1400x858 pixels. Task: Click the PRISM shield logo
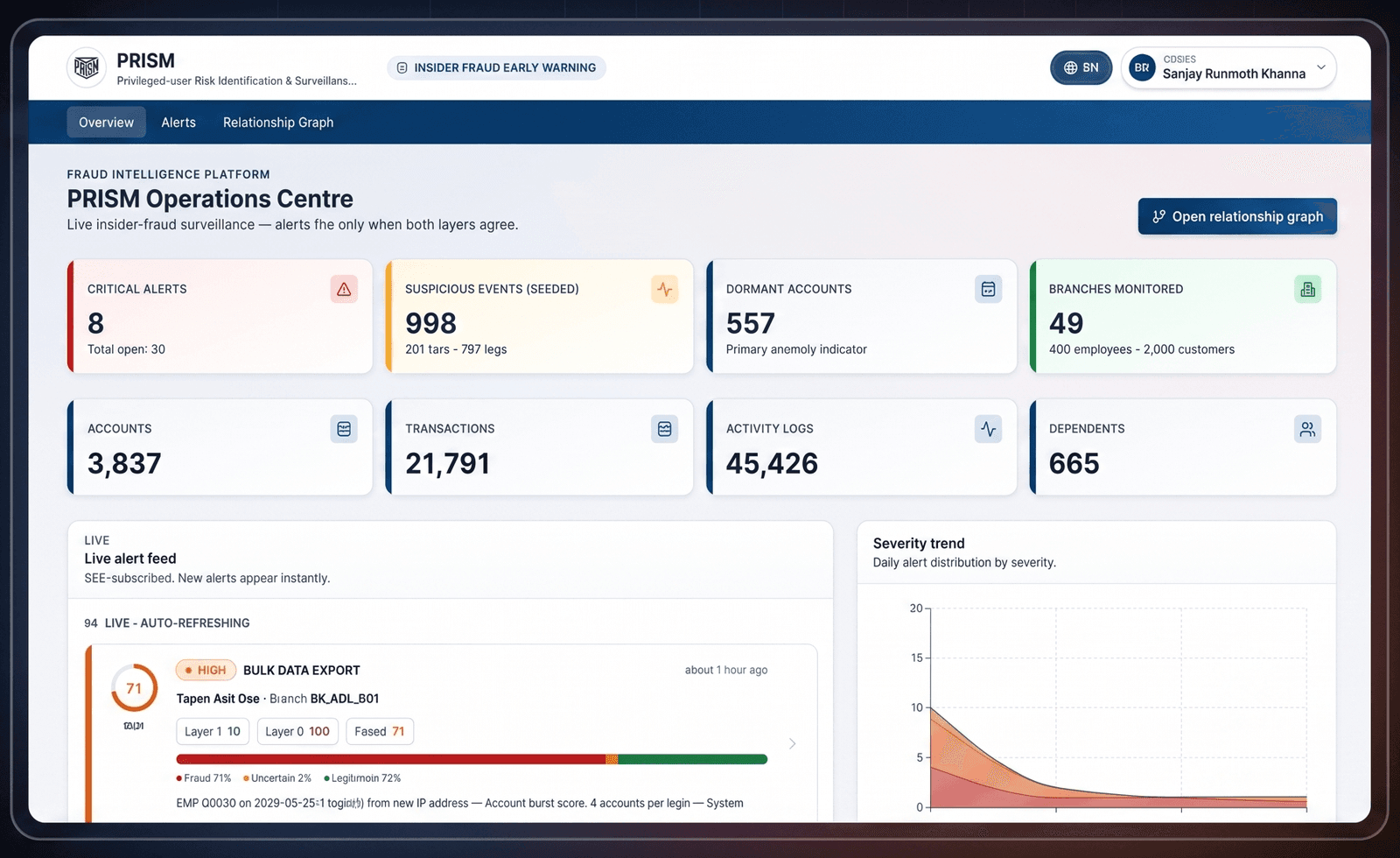87,67
